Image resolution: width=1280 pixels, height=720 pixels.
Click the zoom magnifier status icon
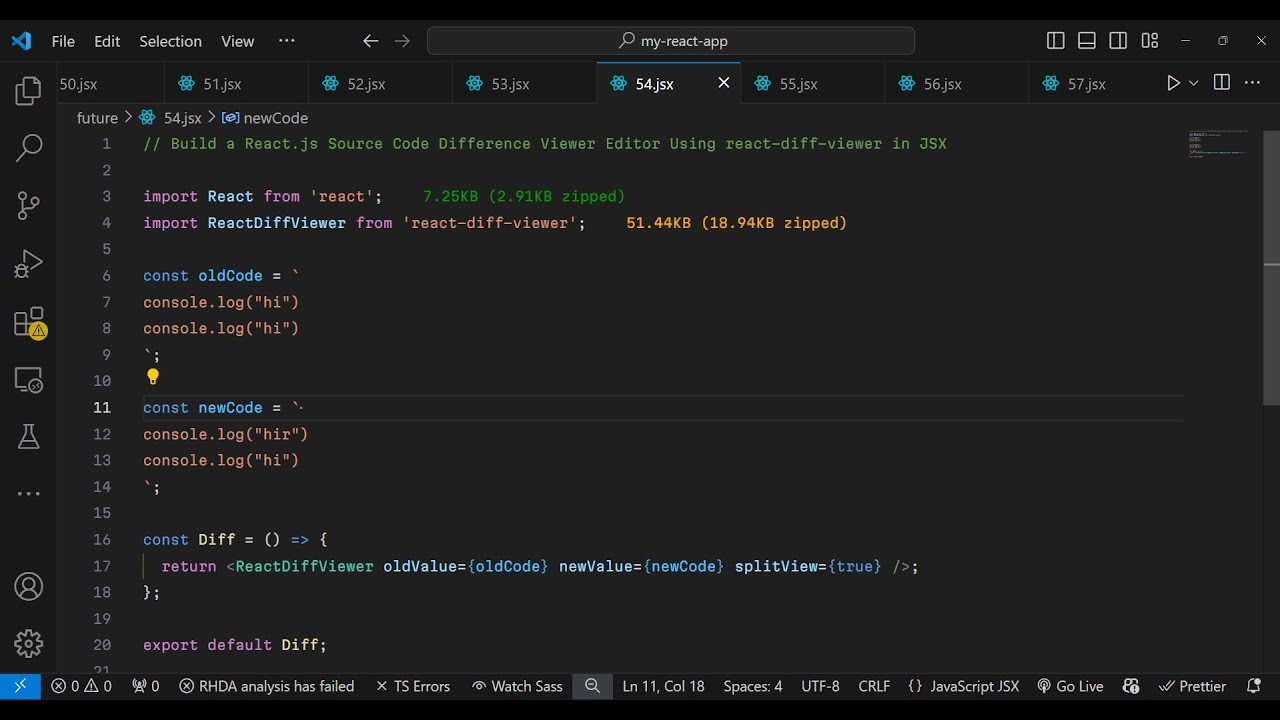(x=592, y=686)
